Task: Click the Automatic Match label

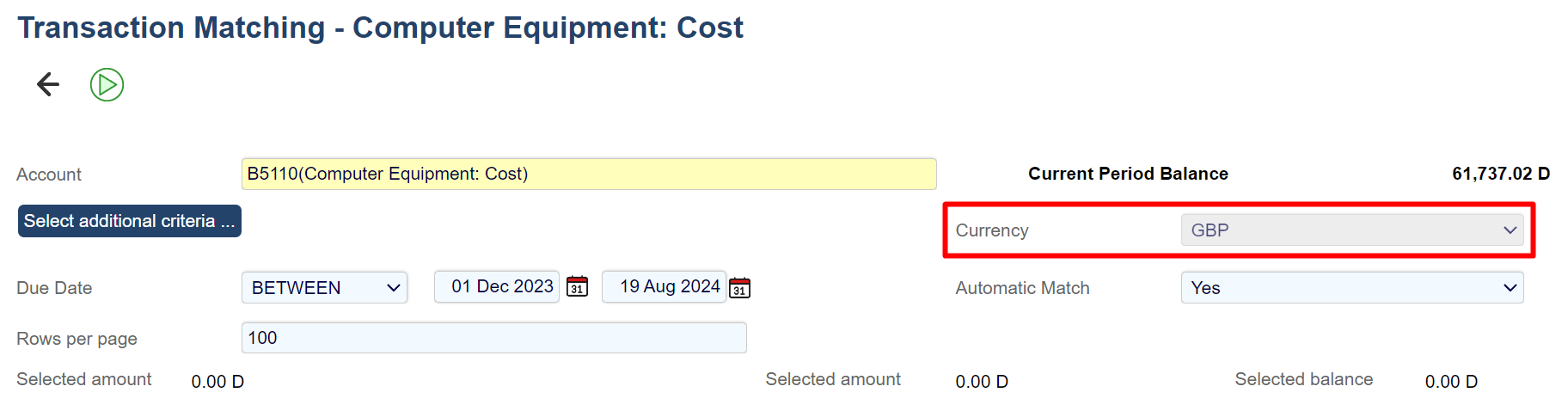Action: click(x=1022, y=288)
